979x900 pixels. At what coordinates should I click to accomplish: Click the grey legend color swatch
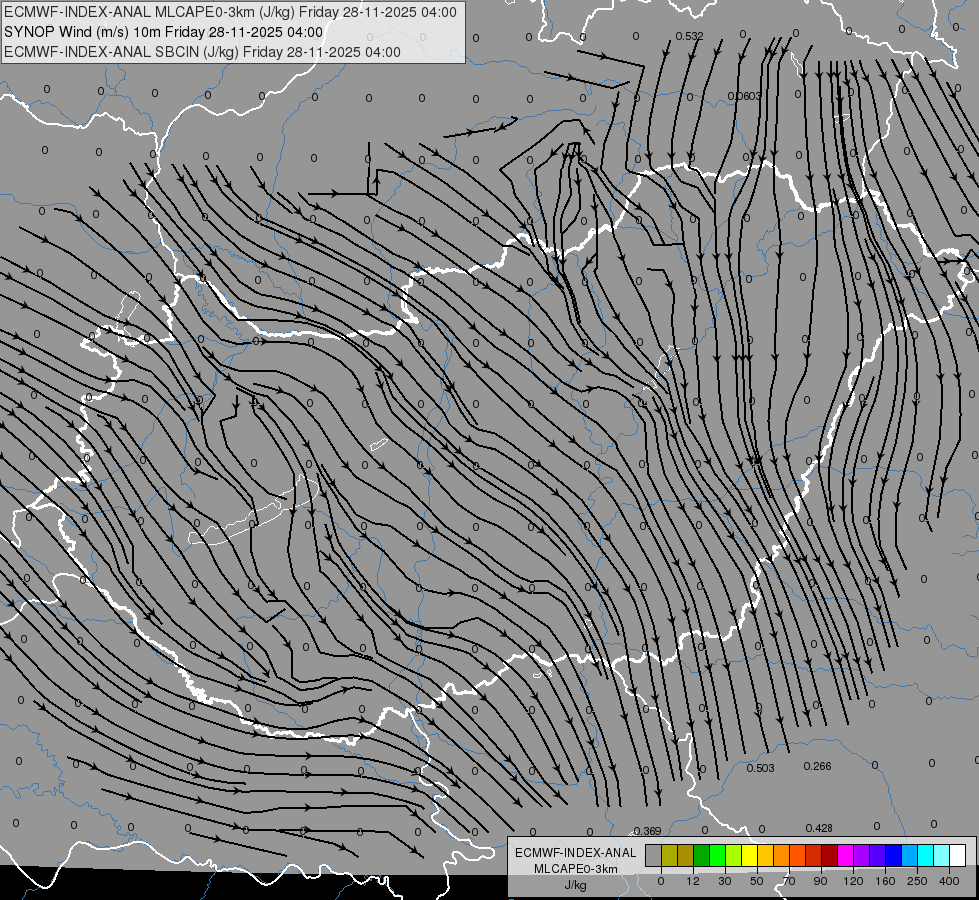click(x=654, y=856)
